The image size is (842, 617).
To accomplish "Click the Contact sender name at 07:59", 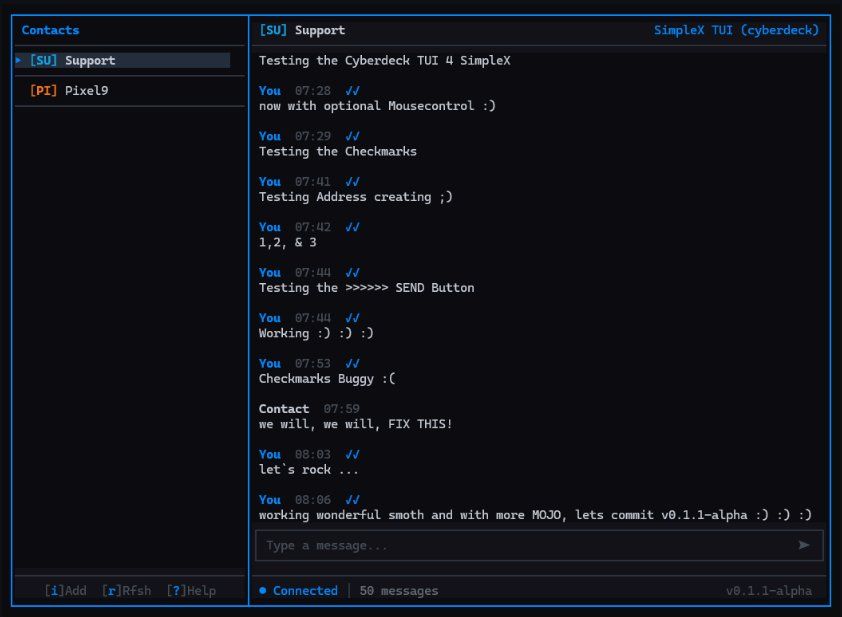I will tap(284, 409).
